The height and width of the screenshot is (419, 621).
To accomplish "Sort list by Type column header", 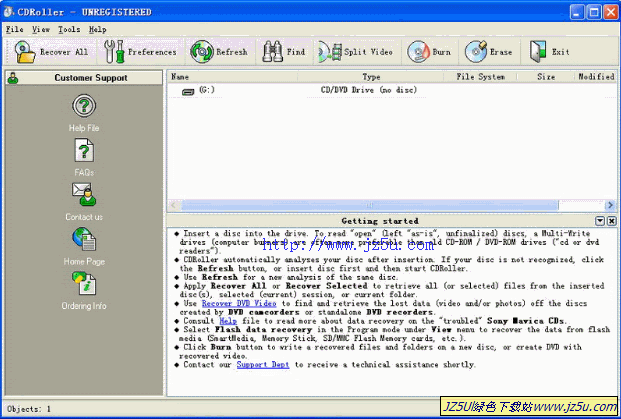I will [371, 77].
